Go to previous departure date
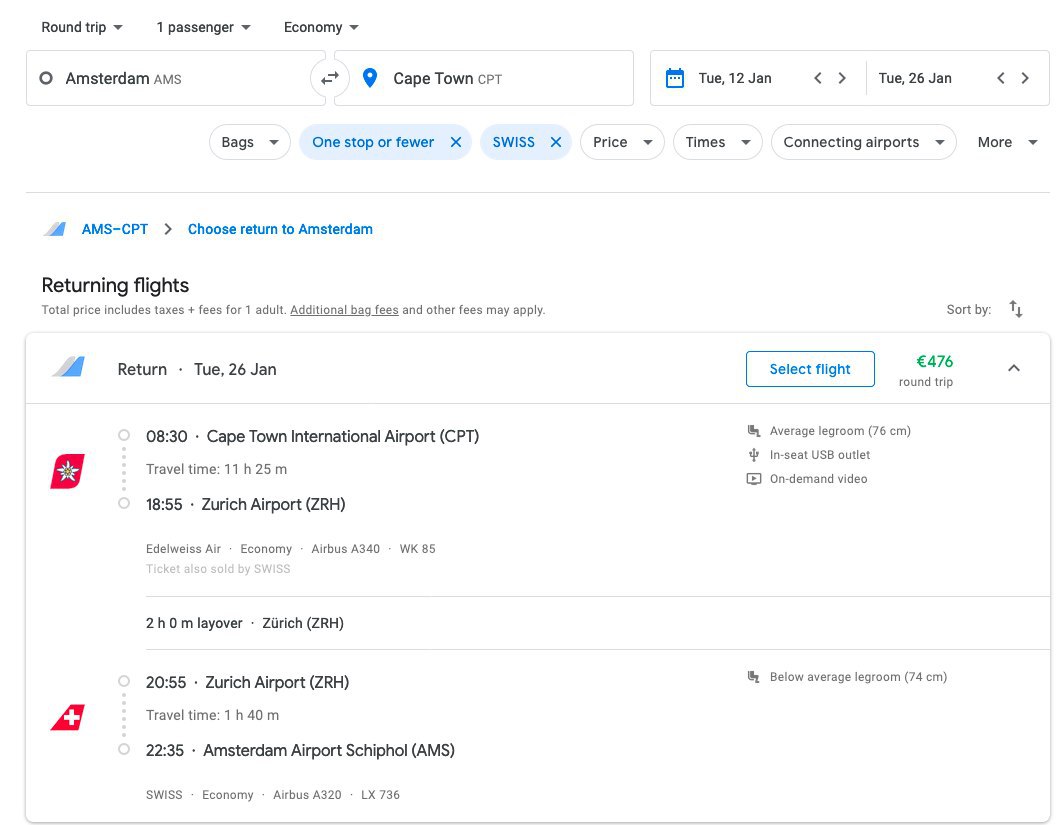 pos(818,78)
